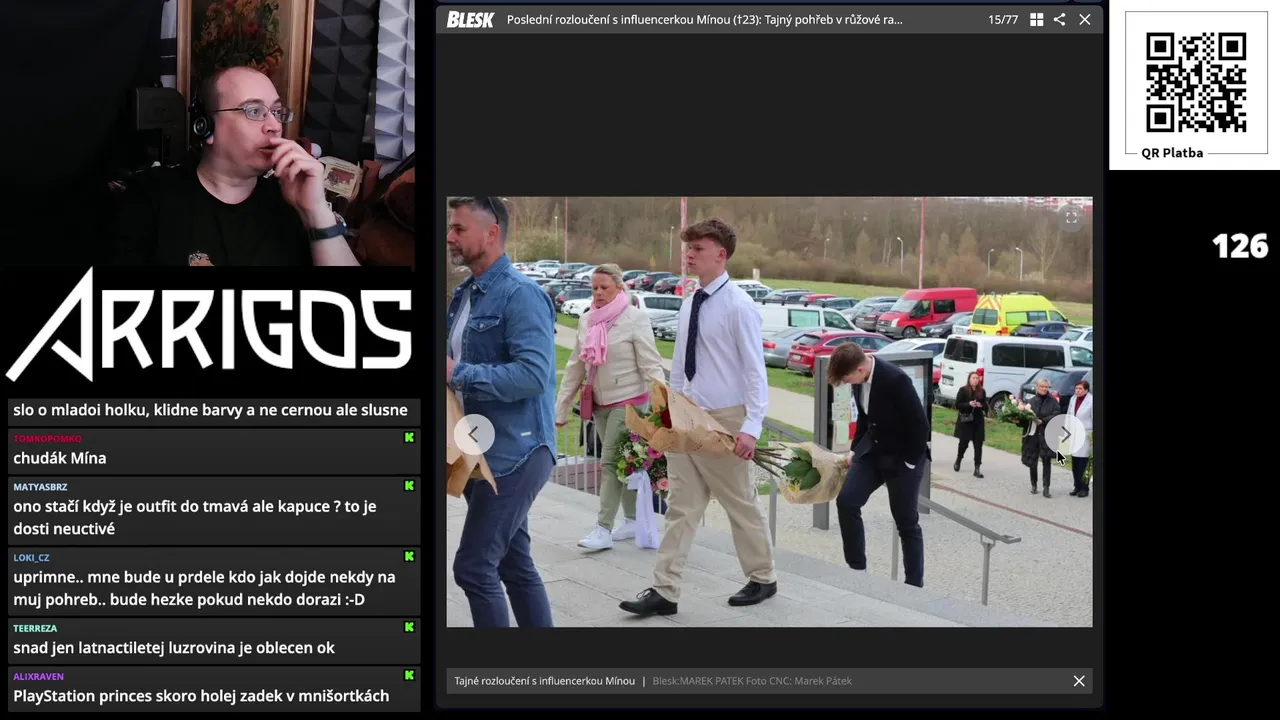Image resolution: width=1280 pixels, height=720 pixels.
Task: Open the Kick badge on MATYASBRZ's message
Action: click(409, 486)
